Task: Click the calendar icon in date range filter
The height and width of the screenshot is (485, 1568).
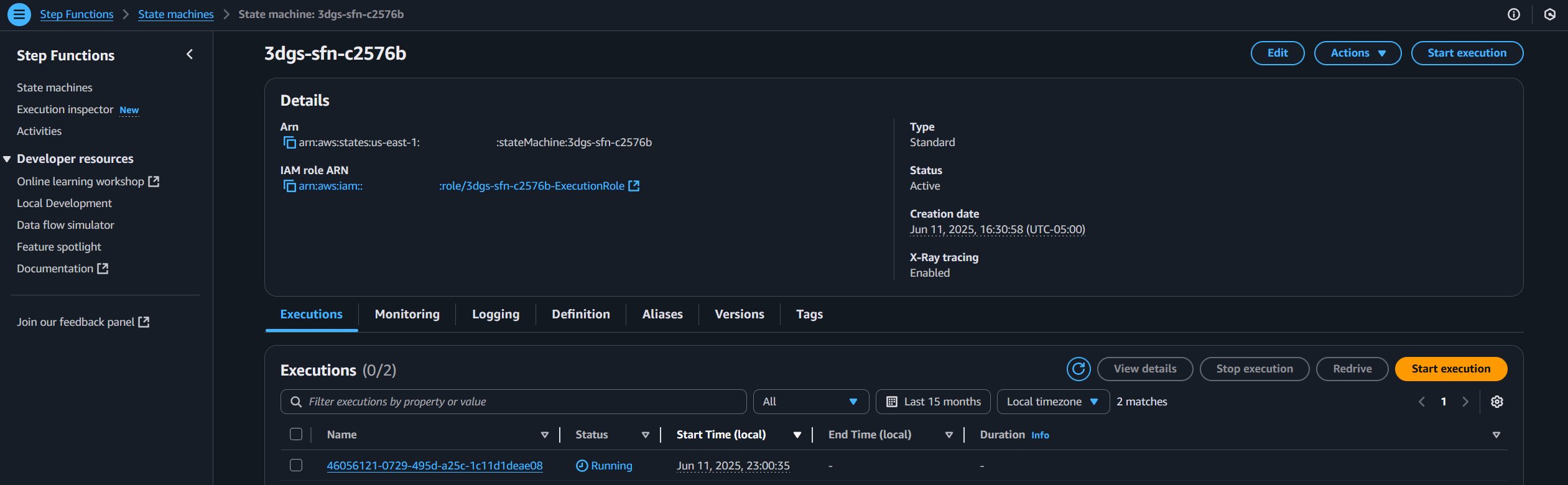Action: coord(892,402)
